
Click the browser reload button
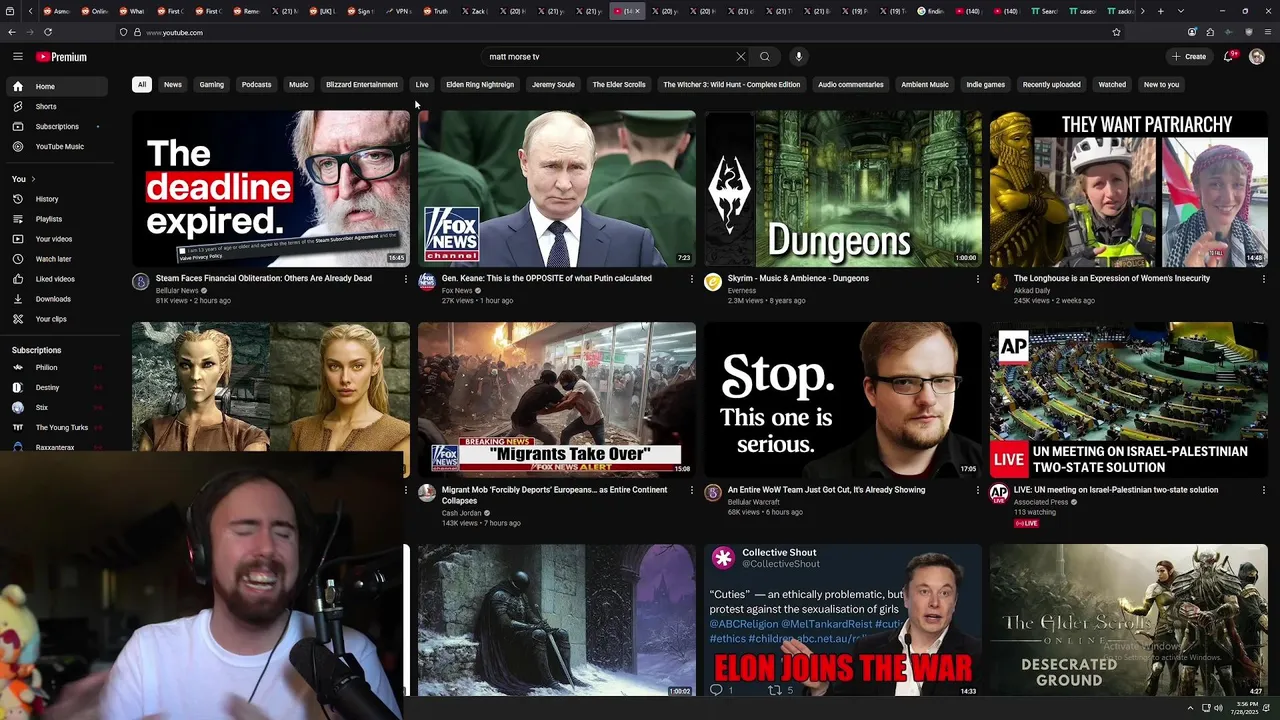(x=48, y=32)
